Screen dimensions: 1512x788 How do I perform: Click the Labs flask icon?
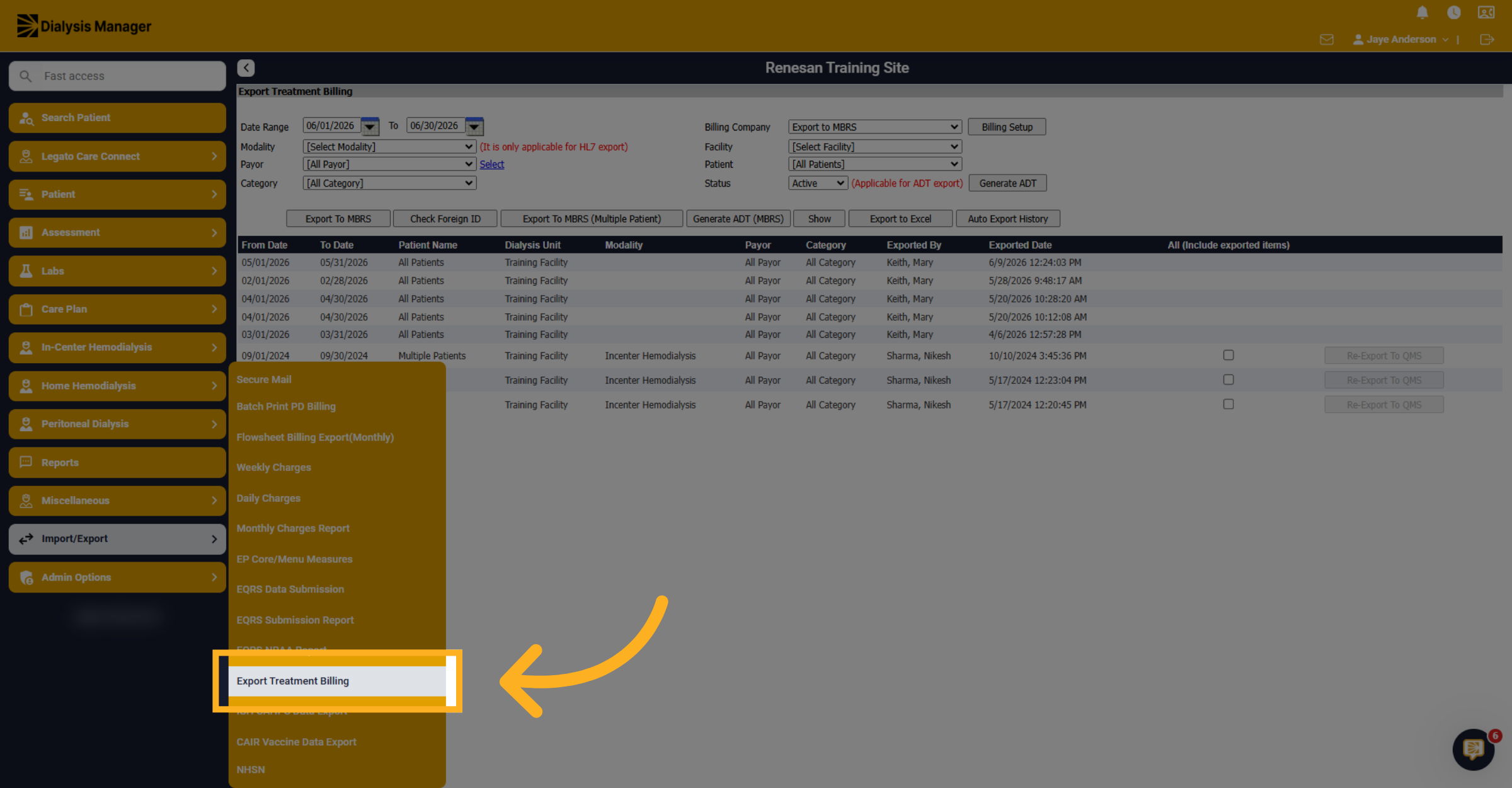pos(26,271)
